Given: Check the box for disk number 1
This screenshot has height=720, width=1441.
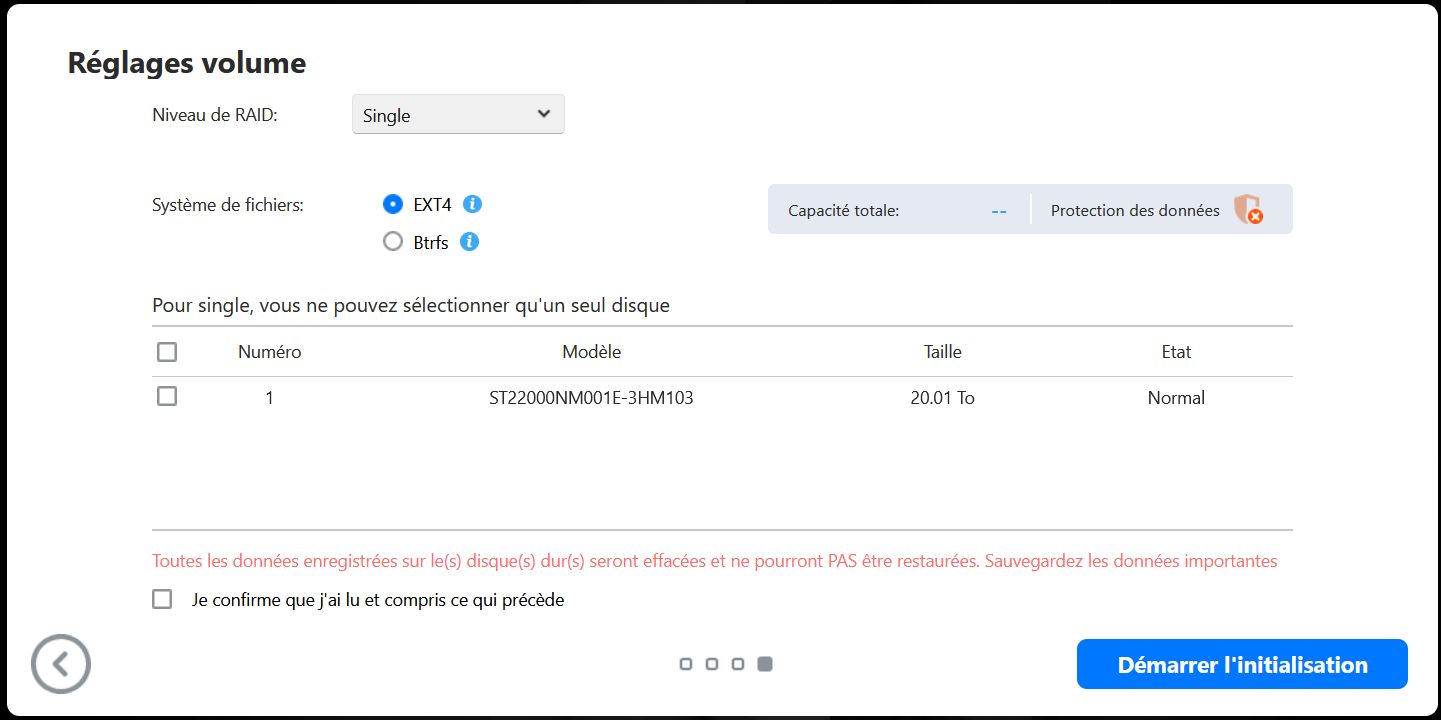Looking at the screenshot, I should point(167,396).
